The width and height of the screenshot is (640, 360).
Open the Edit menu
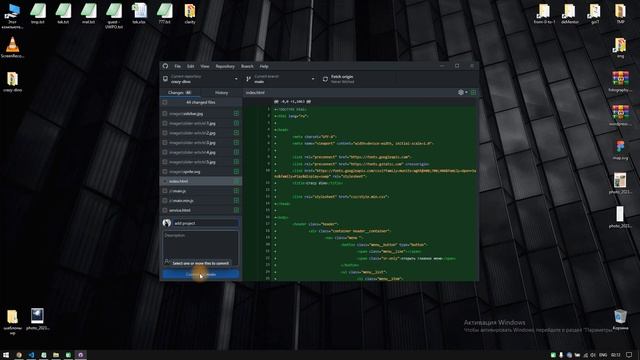(x=191, y=66)
